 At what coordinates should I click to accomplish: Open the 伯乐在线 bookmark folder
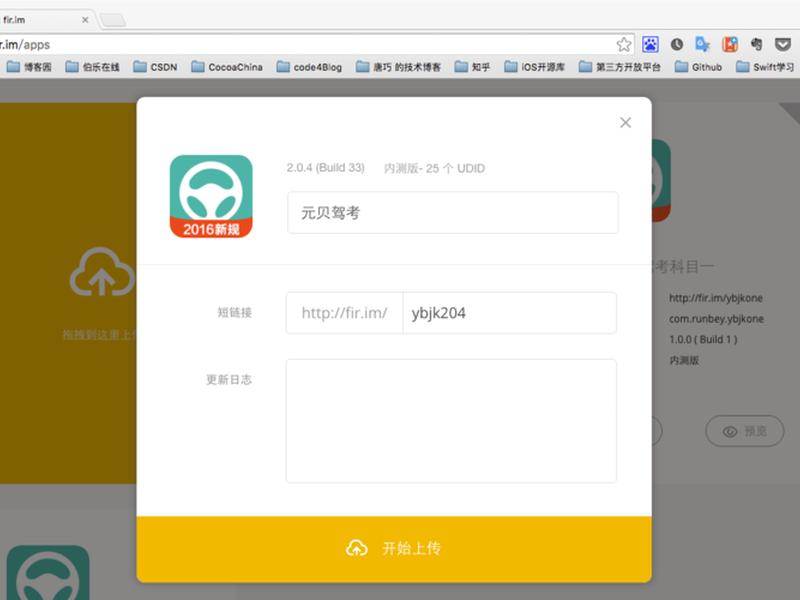click(92, 67)
